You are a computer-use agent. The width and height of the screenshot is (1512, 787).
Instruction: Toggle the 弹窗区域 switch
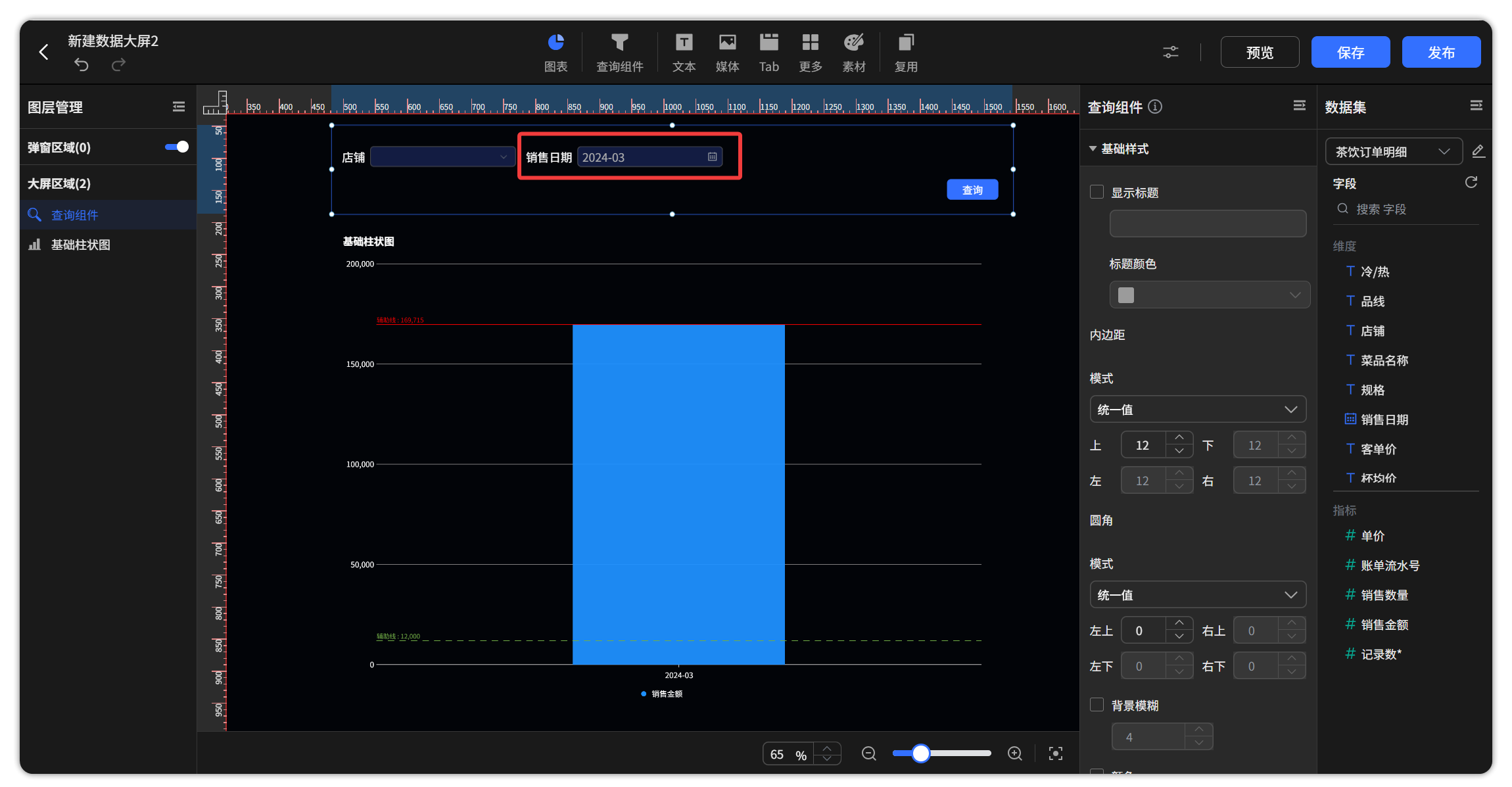pyautogui.click(x=176, y=147)
